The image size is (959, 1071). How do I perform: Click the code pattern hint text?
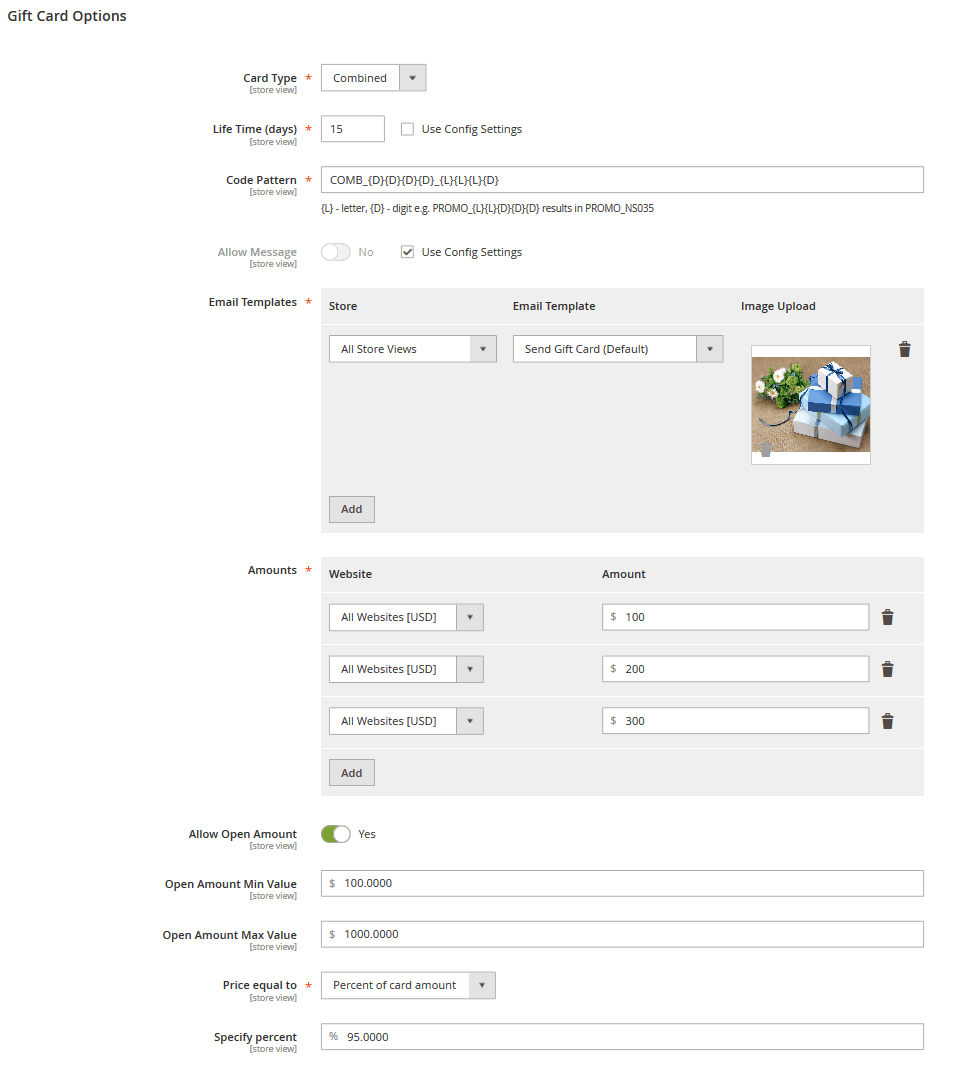pyautogui.click(x=487, y=208)
